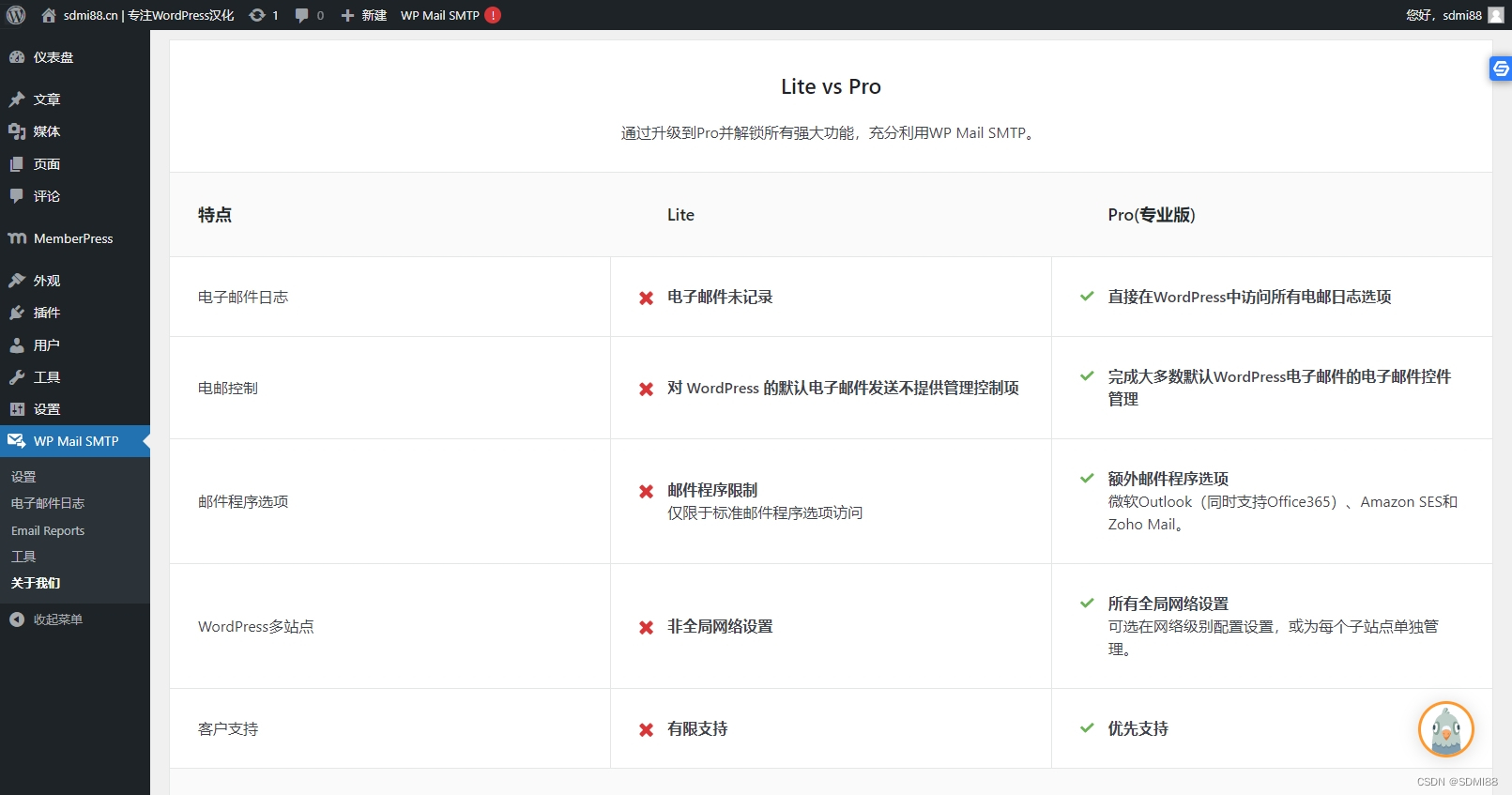Click the 客户支持 feature row label
This screenshot has width=1512, height=795.
(228, 728)
